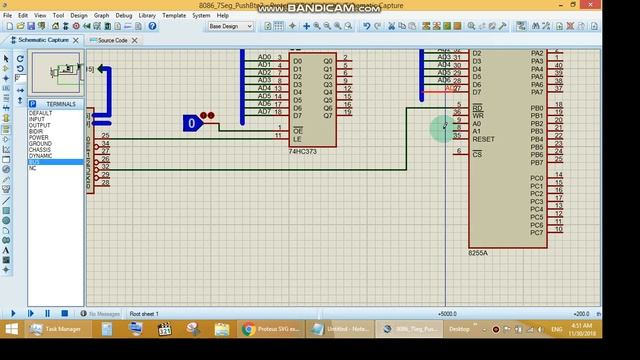This screenshot has height=360, width=640.
Task: Open the Home page toolbar icon
Action: point(55,26)
